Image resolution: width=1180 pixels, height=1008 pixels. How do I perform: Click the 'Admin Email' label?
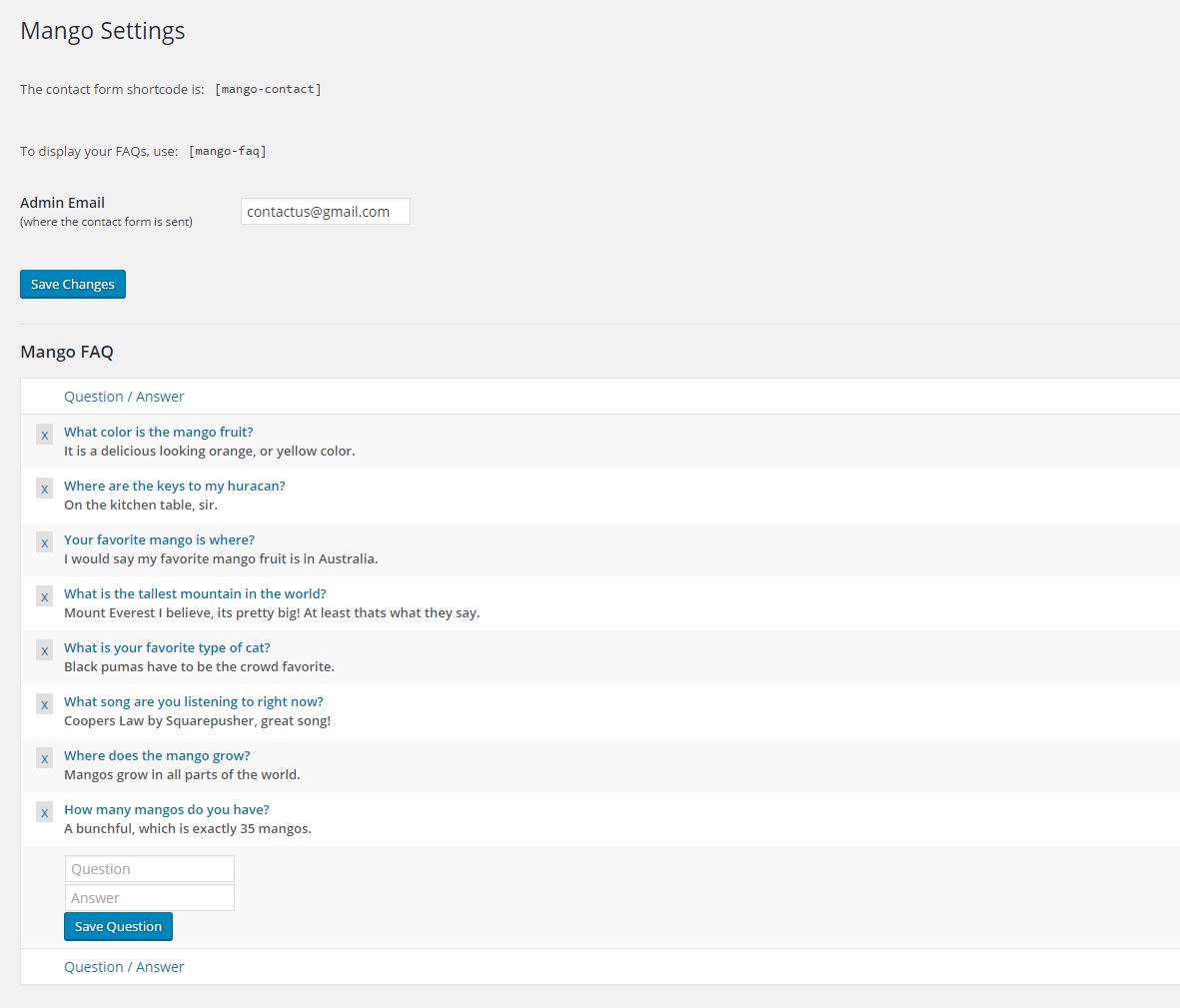click(x=63, y=203)
